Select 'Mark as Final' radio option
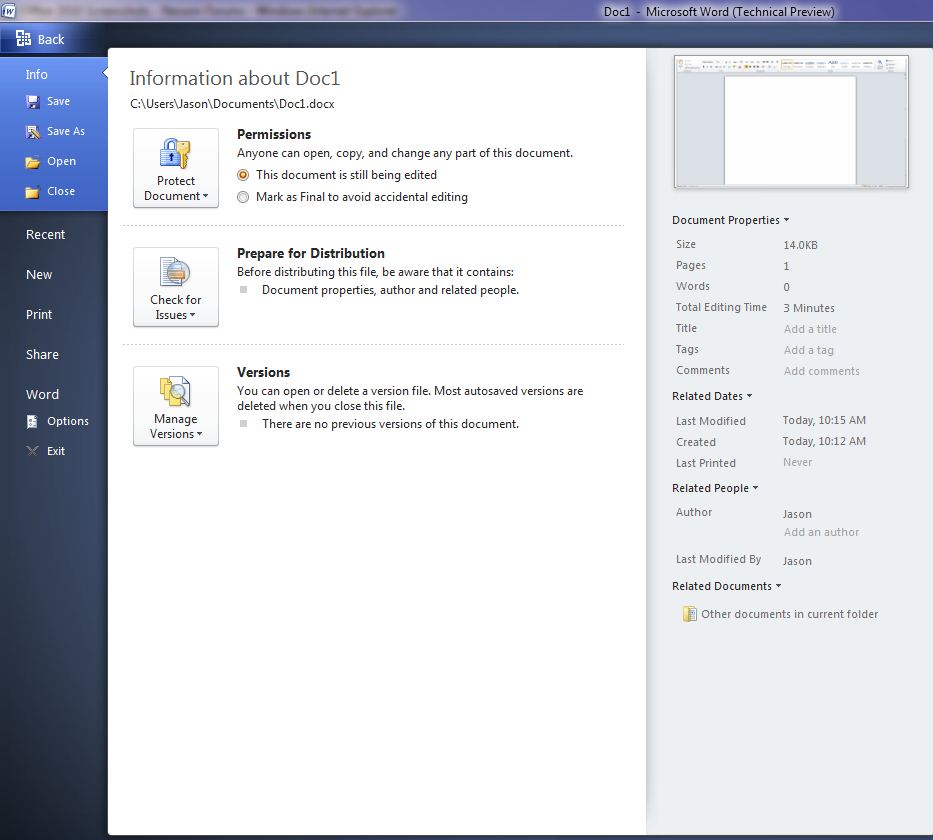This screenshot has width=933, height=840. tap(243, 197)
